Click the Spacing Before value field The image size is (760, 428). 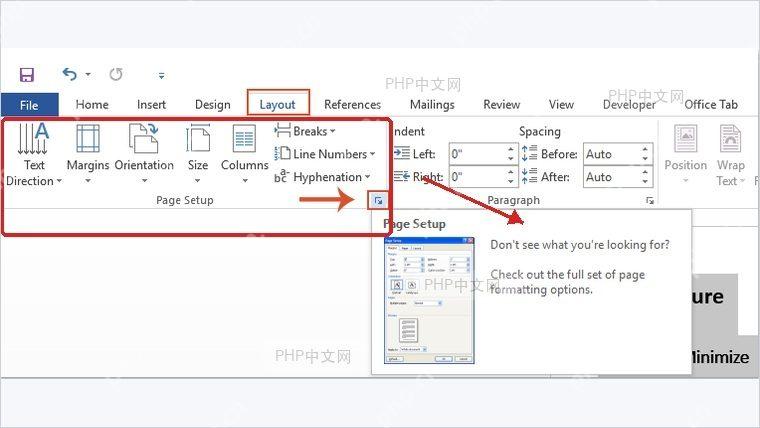click(612, 154)
